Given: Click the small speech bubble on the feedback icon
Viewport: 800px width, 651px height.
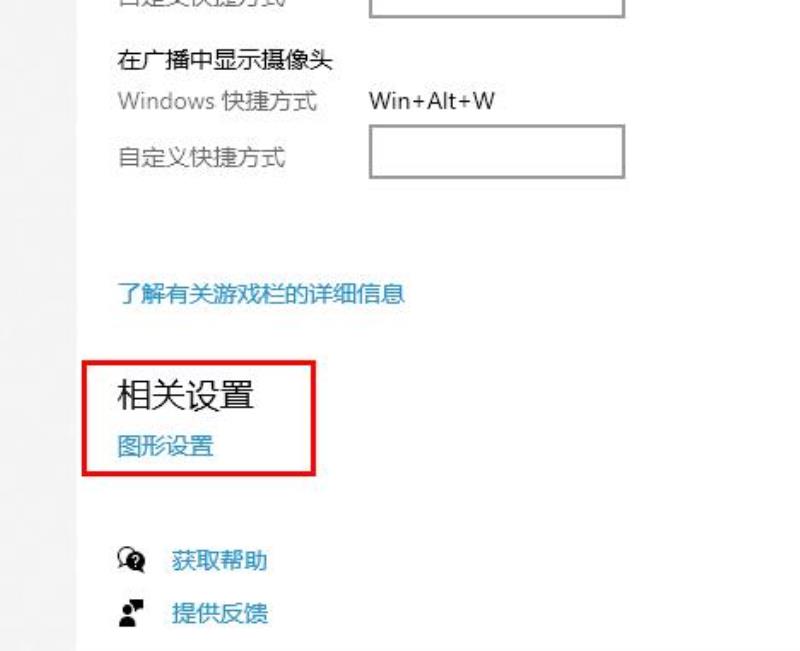Looking at the screenshot, I should pyautogui.click(x=138, y=605).
